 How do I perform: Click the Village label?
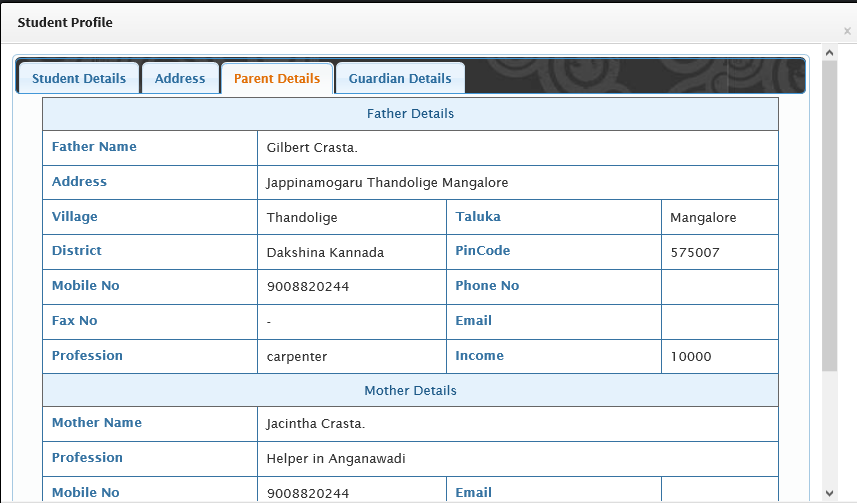point(74,217)
